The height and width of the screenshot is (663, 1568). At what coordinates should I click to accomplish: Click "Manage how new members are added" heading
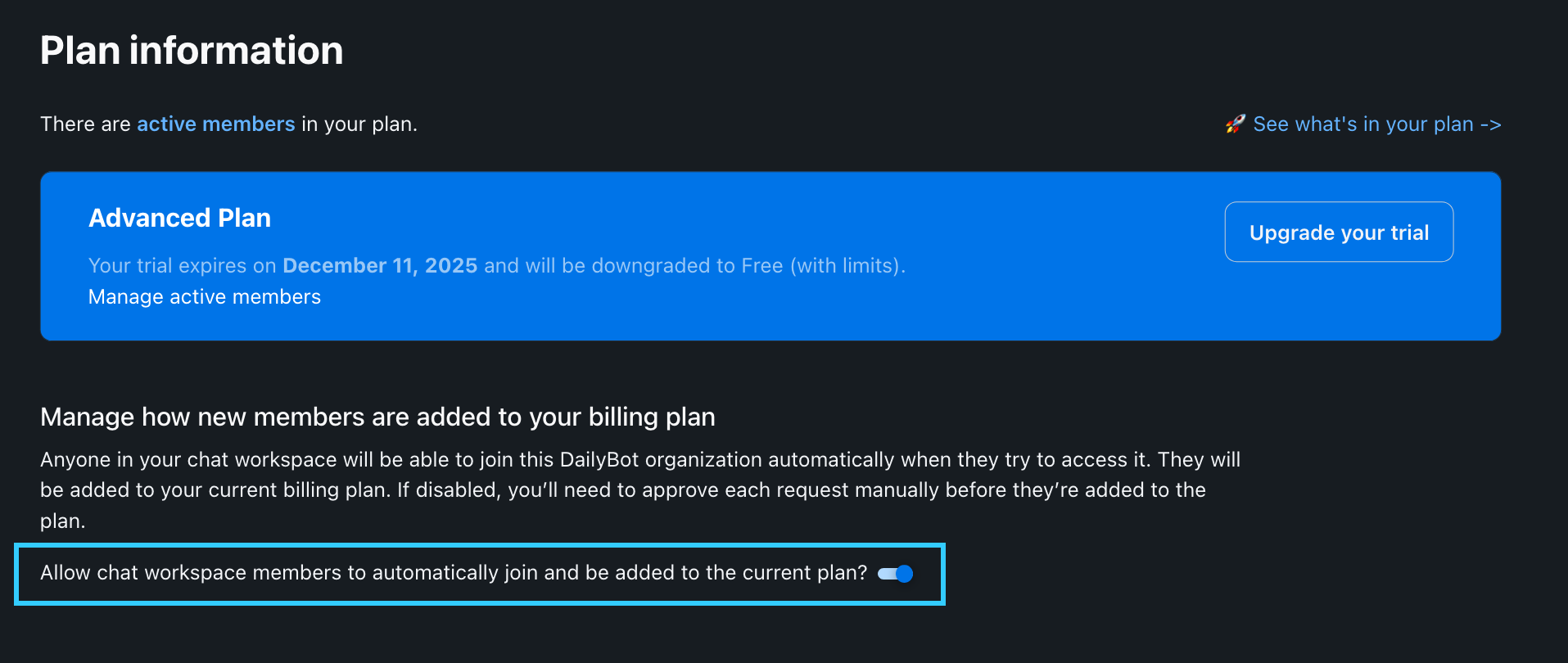(377, 417)
